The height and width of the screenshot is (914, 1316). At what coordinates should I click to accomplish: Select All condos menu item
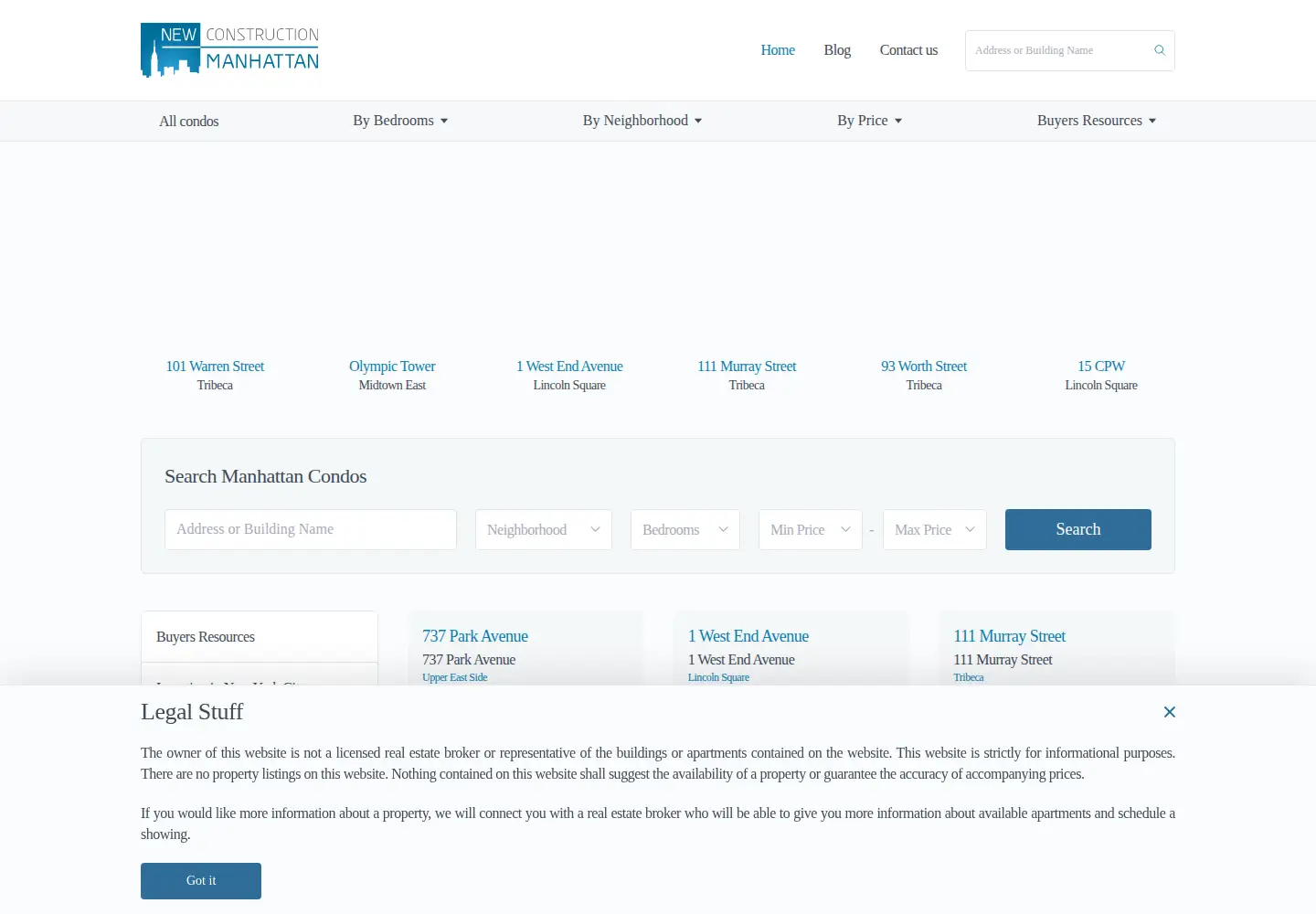pyautogui.click(x=189, y=121)
